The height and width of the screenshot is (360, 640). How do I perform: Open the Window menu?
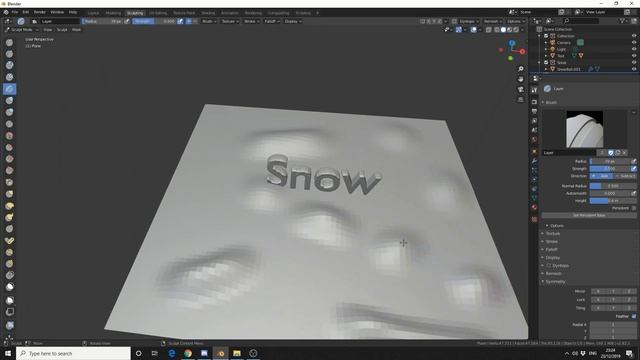point(57,12)
